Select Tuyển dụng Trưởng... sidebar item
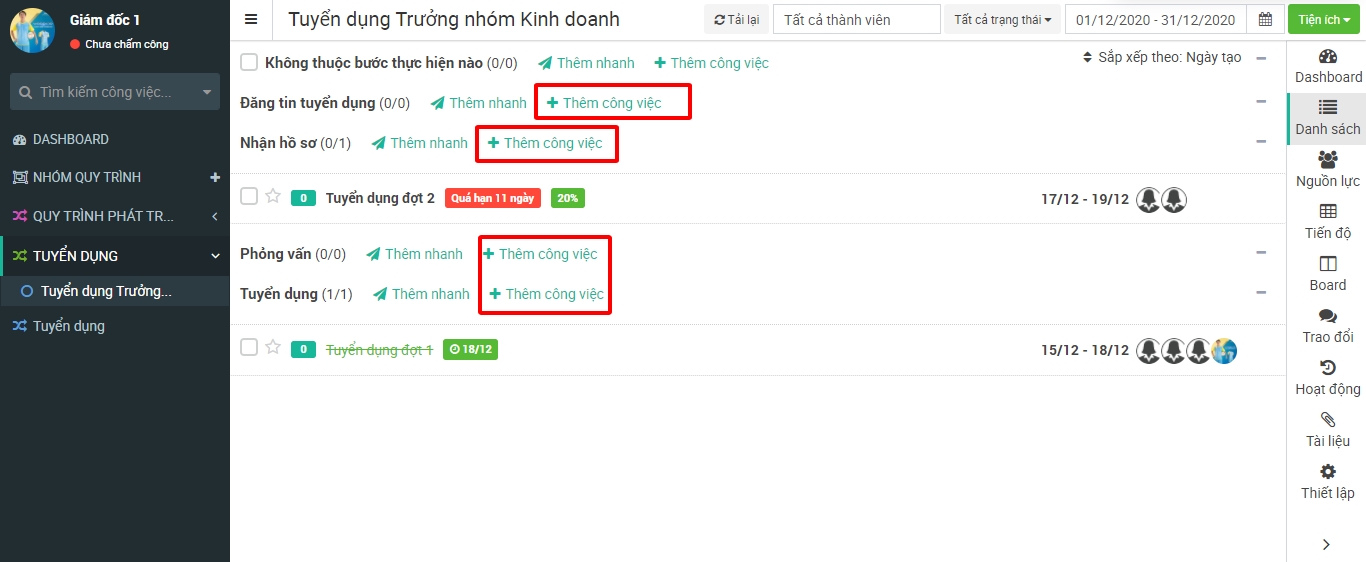 click(x=106, y=292)
